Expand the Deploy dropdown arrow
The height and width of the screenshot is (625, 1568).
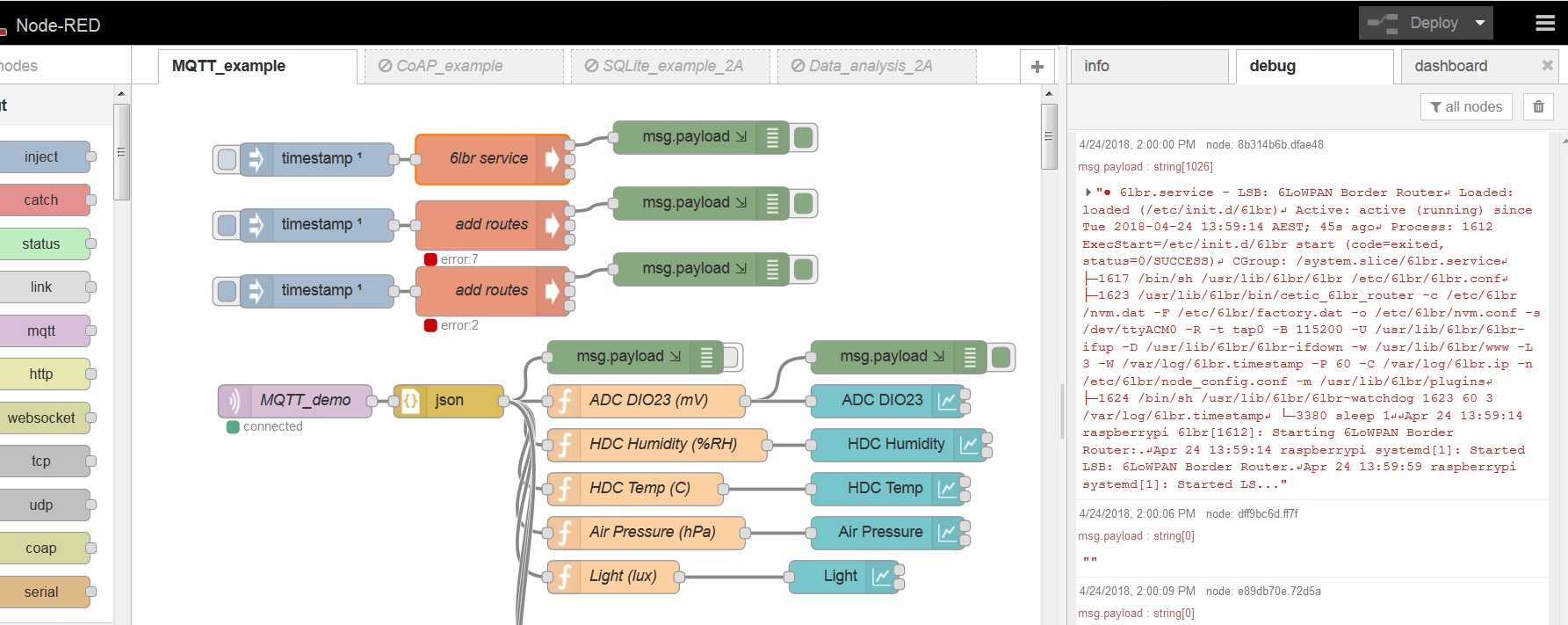point(1480,23)
